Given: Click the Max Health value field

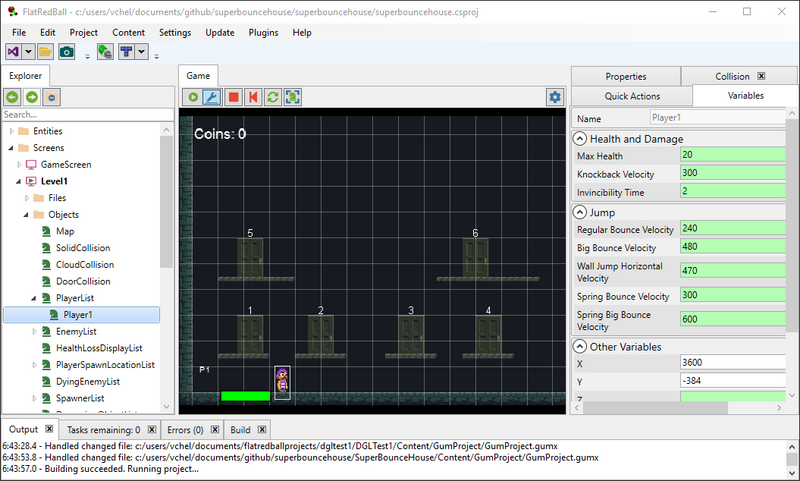Looking at the screenshot, I should [x=733, y=155].
